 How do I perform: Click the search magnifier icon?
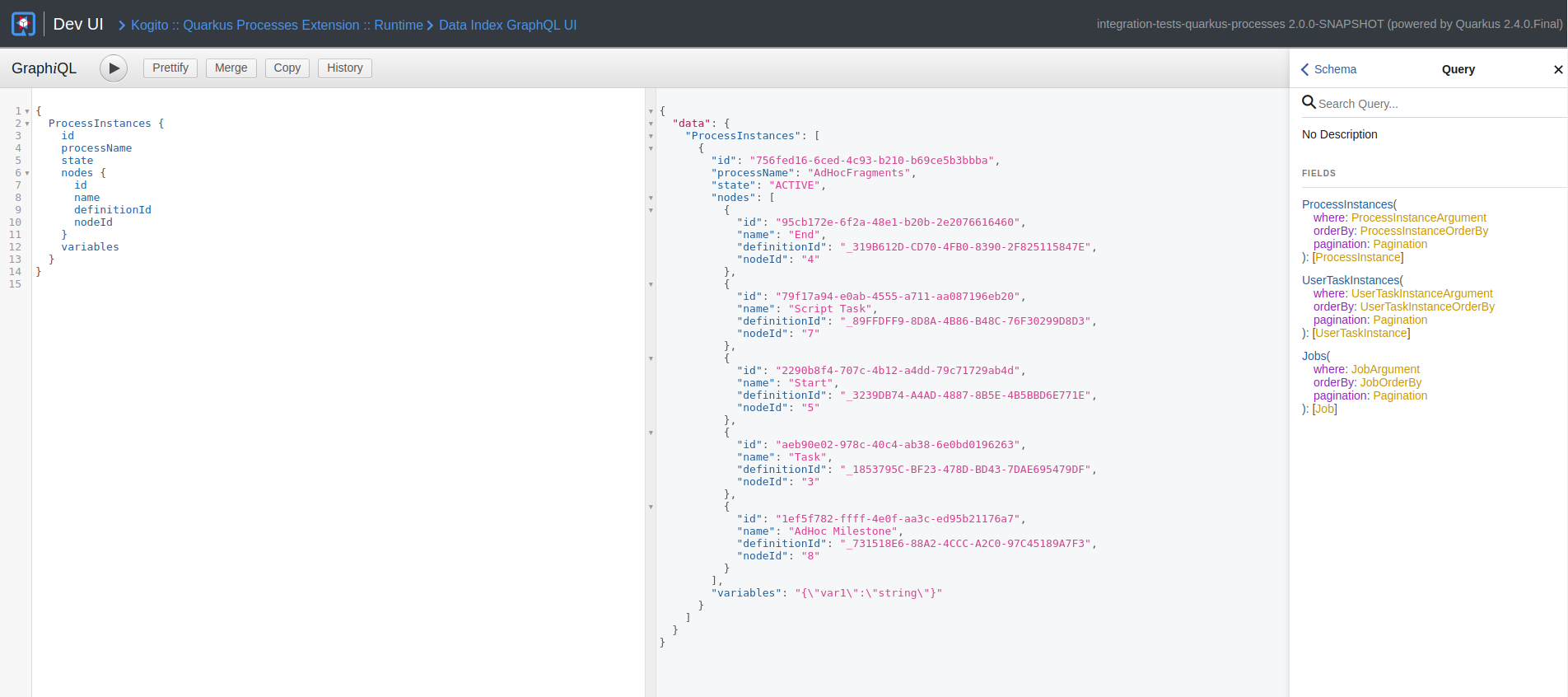point(1309,102)
